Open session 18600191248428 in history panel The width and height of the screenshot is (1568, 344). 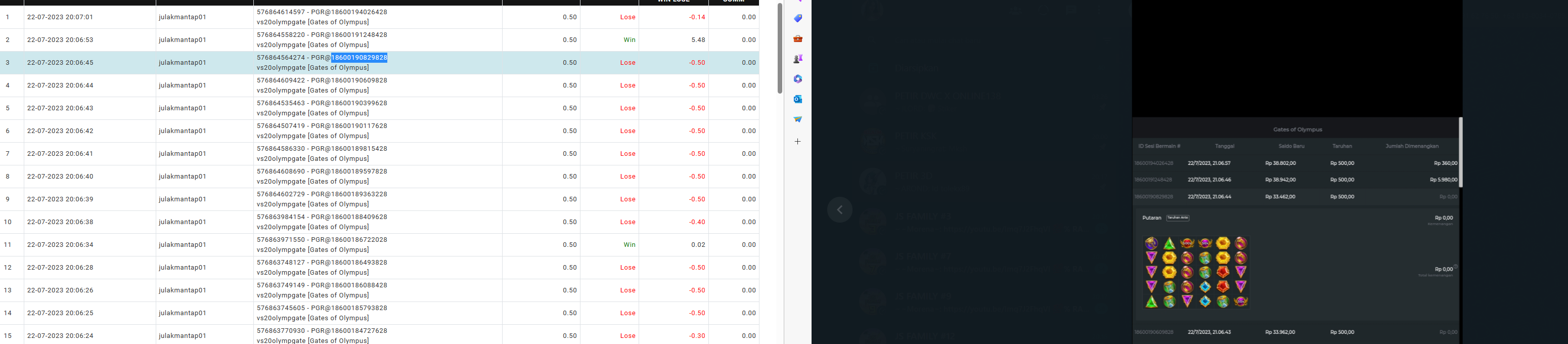click(x=1153, y=180)
